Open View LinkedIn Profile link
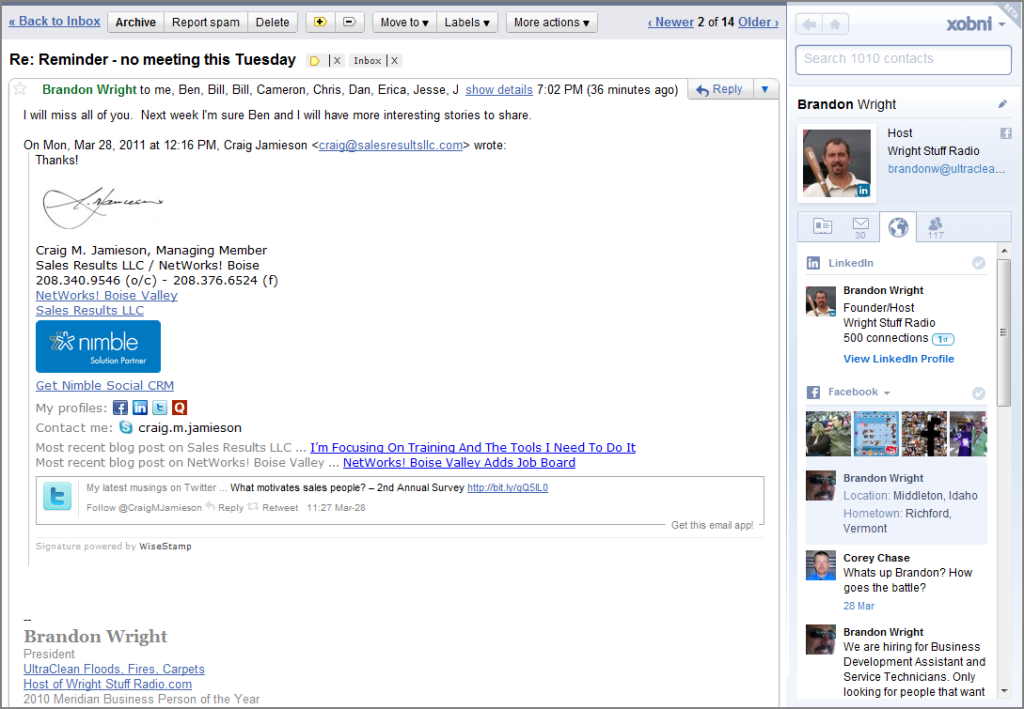 (898, 358)
